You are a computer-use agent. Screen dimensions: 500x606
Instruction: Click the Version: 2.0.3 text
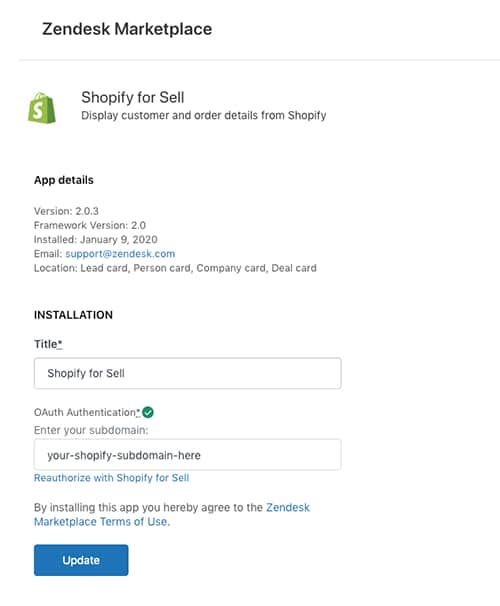point(66,211)
